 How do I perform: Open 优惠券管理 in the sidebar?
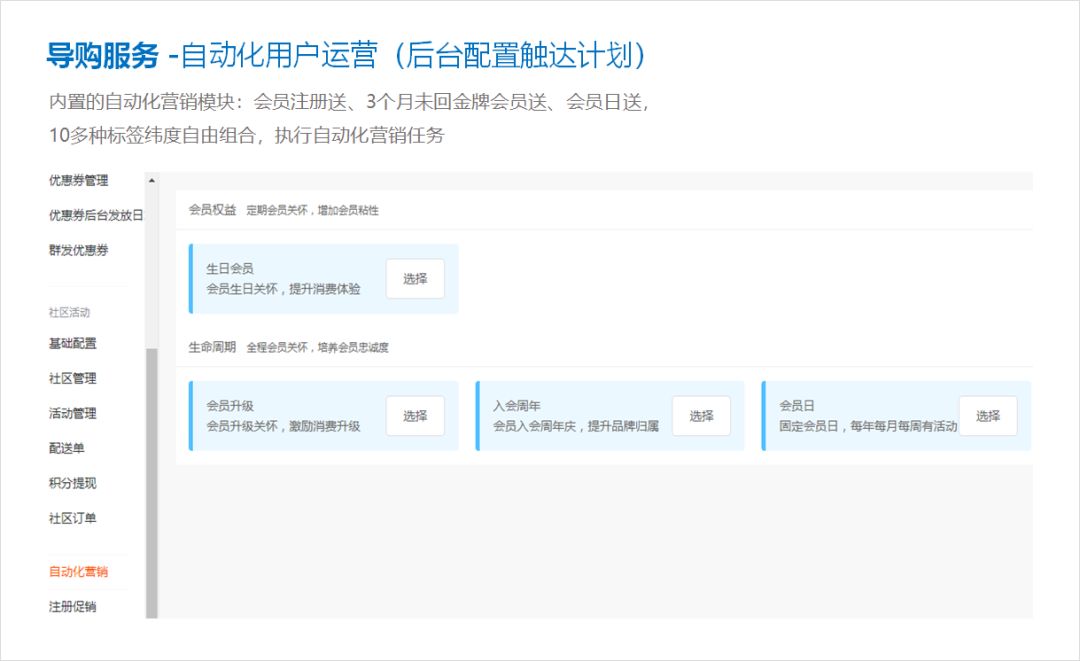[79, 180]
